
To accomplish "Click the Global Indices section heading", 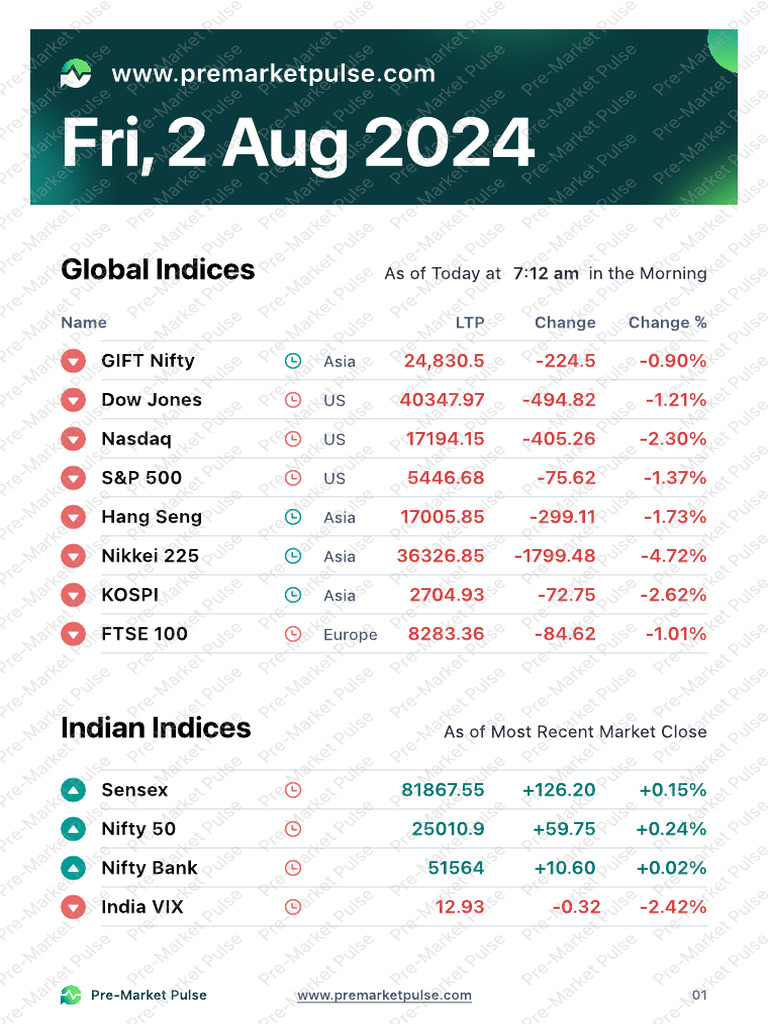I will pyautogui.click(x=157, y=270).
